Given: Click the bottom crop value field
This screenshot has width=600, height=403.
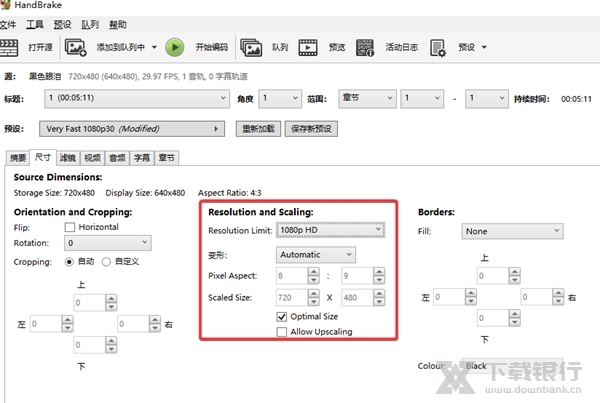Looking at the screenshot, I should tap(90, 345).
